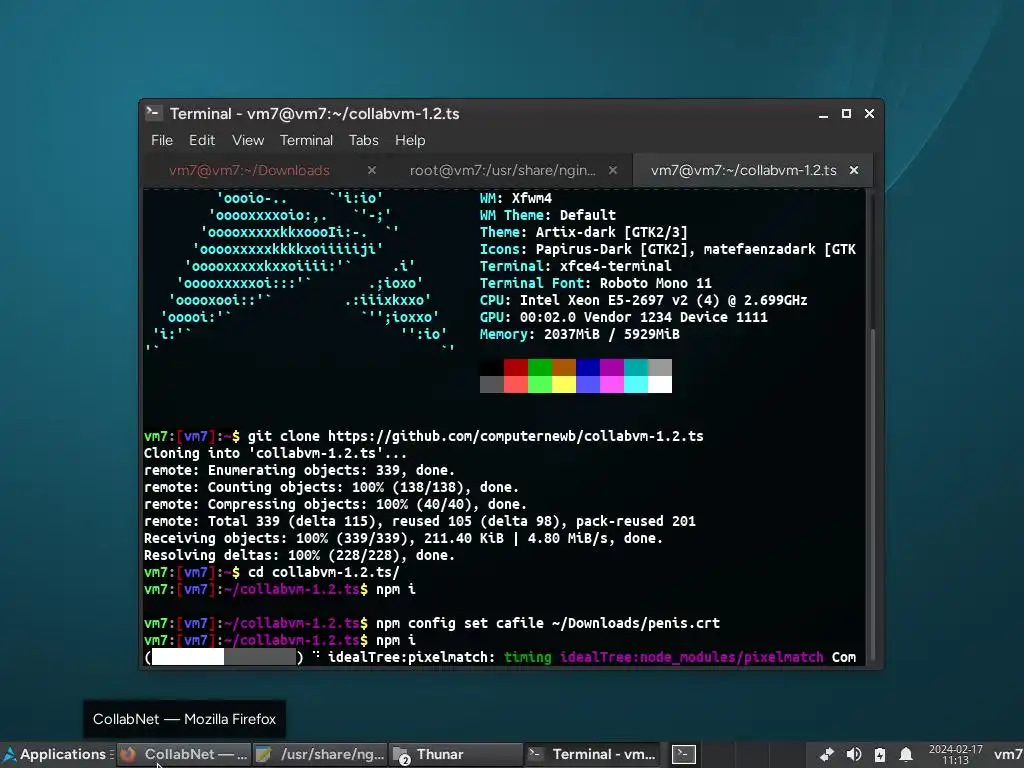This screenshot has height=768, width=1024.
Task: Open the Tabs menu
Action: point(363,140)
